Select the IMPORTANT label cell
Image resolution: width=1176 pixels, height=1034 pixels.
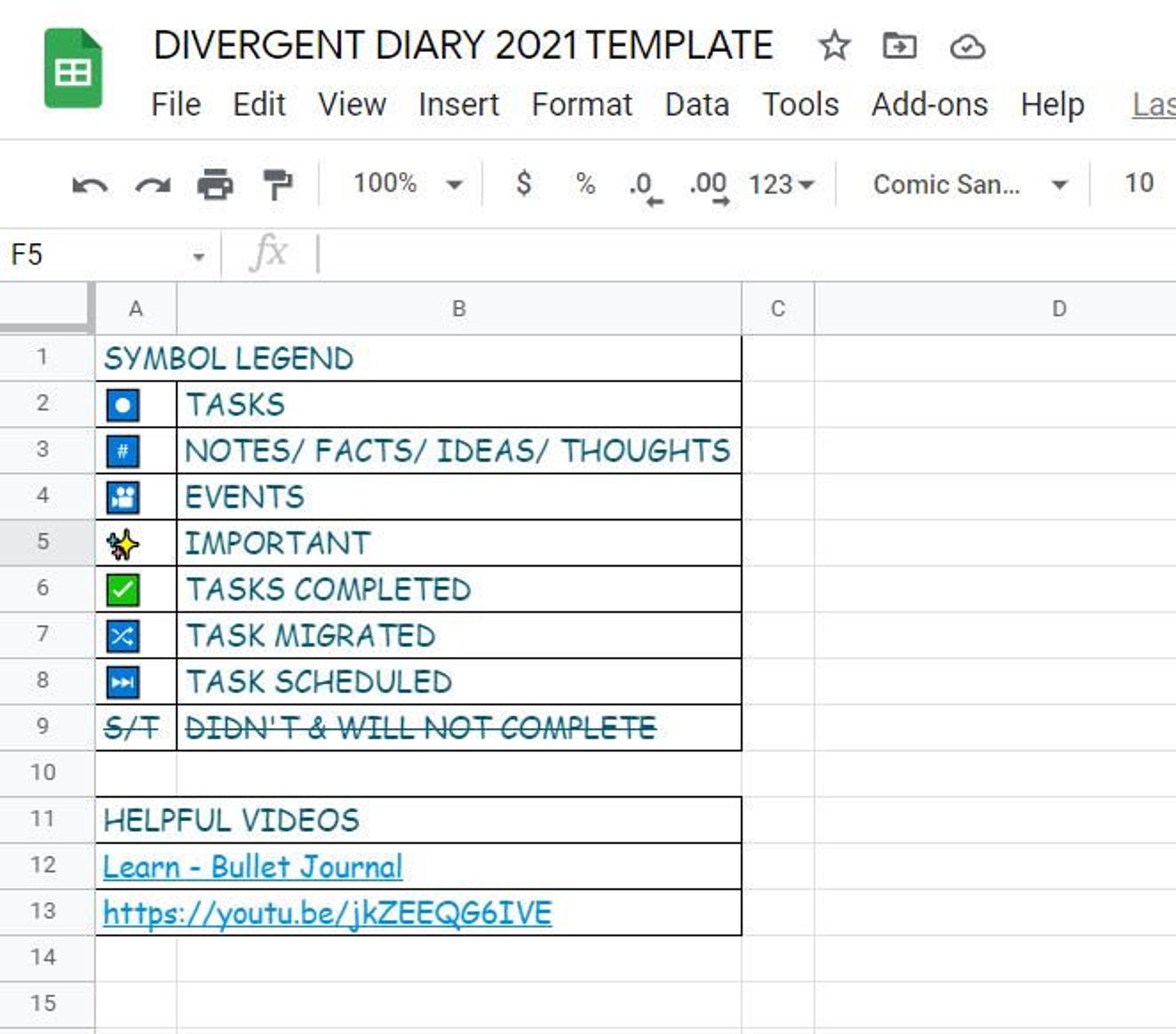tap(459, 544)
